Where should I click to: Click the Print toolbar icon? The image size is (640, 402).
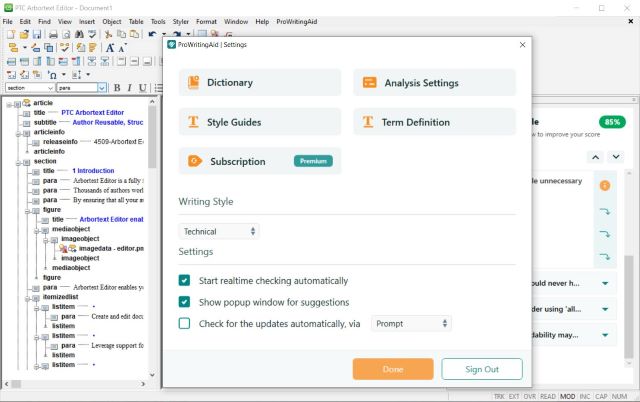53,35
